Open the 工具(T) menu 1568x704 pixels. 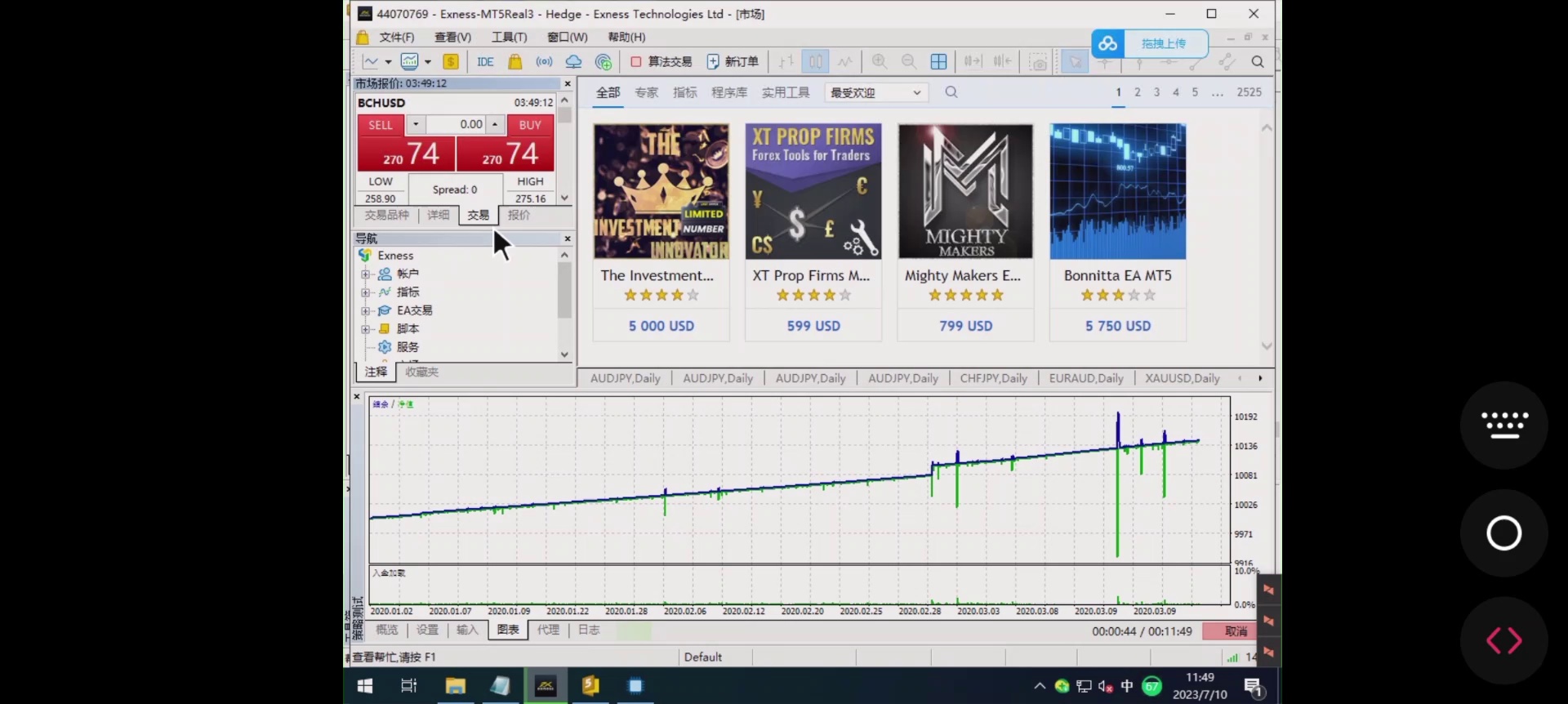click(509, 38)
